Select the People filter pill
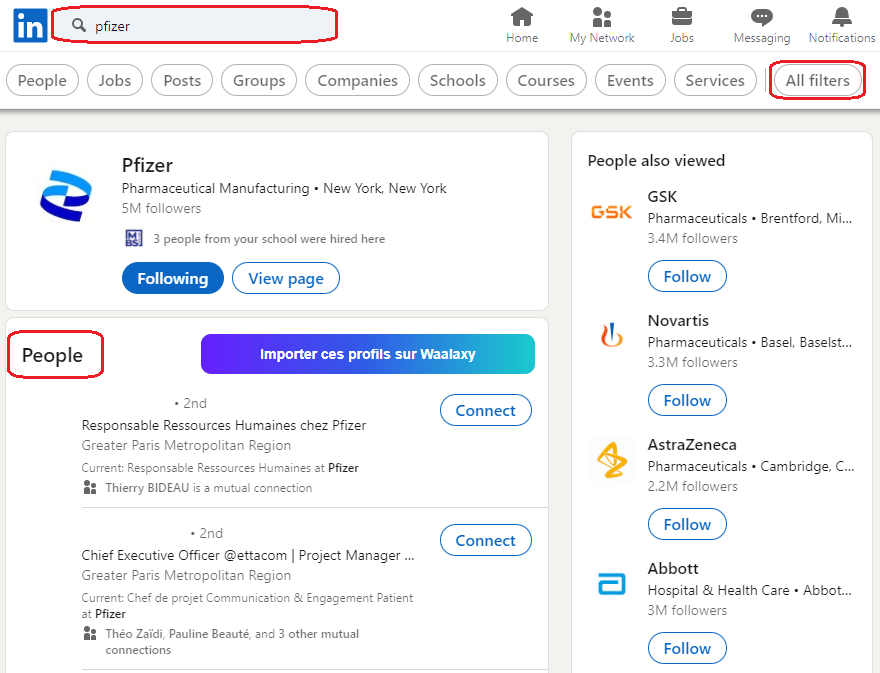This screenshot has width=880, height=673. pyautogui.click(x=42, y=80)
